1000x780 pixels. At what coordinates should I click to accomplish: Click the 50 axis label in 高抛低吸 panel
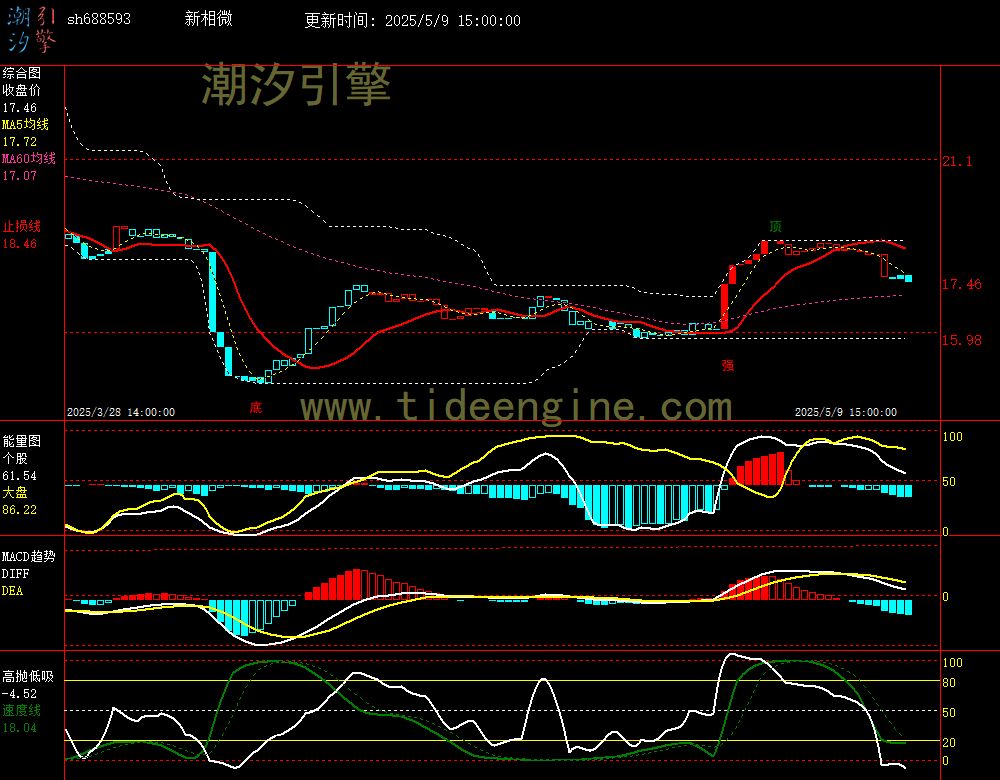pos(949,712)
